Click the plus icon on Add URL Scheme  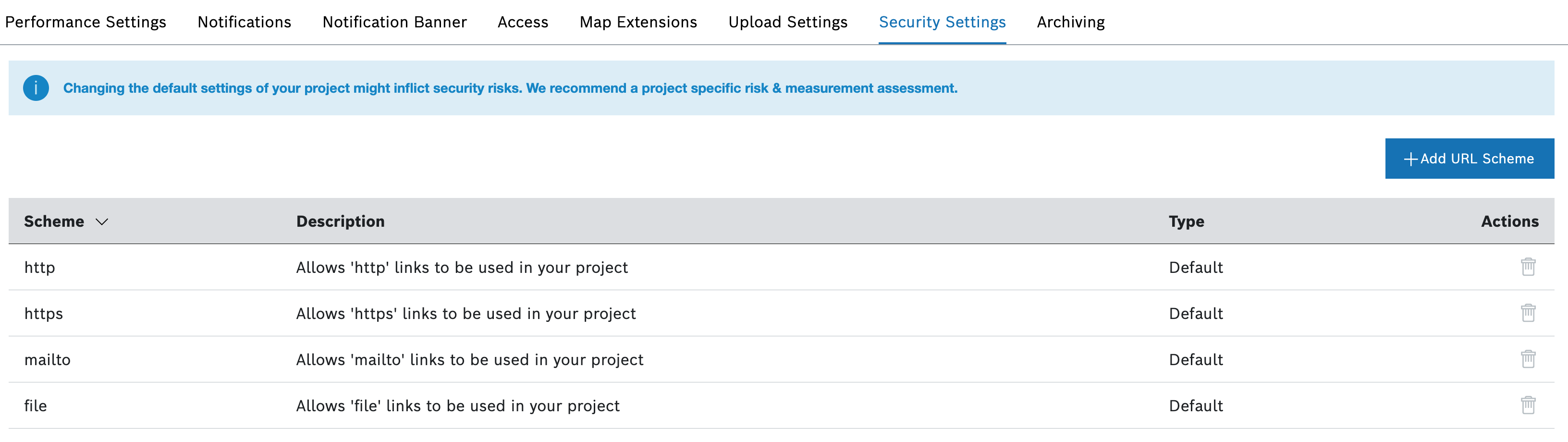point(1410,159)
